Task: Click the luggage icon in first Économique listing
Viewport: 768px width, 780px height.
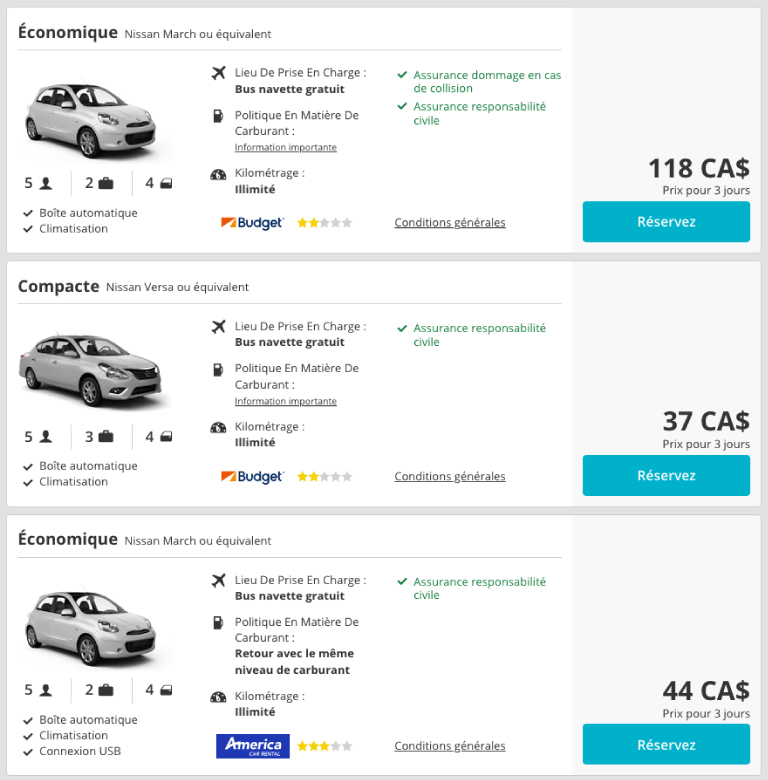Action: click(106, 184)
